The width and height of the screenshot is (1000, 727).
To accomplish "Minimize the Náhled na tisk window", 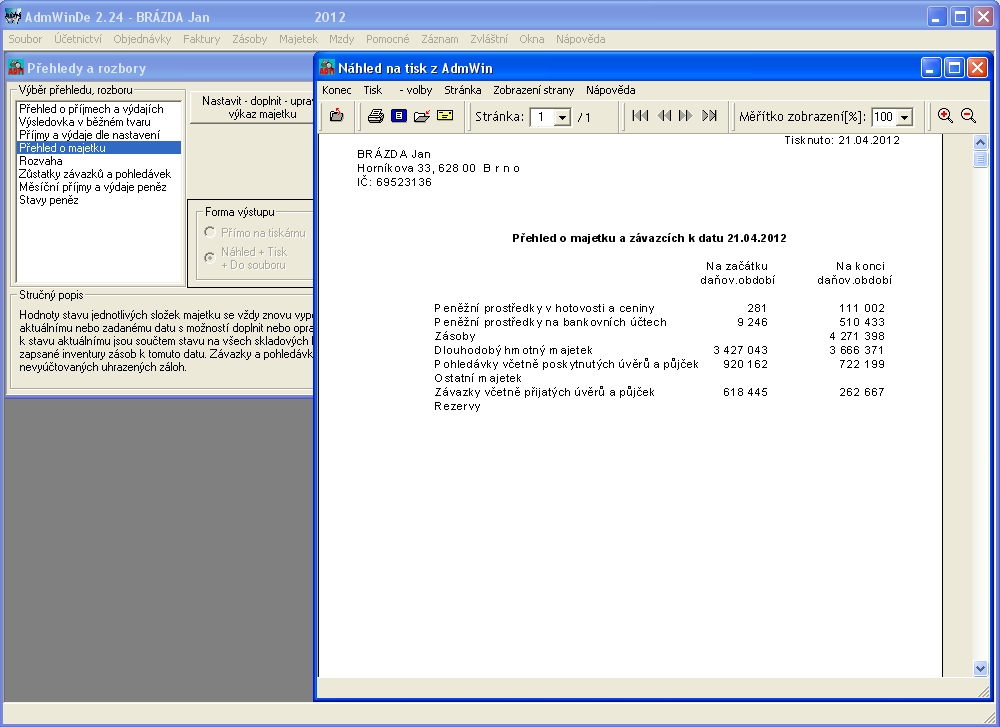I will [x=930, y=68].
